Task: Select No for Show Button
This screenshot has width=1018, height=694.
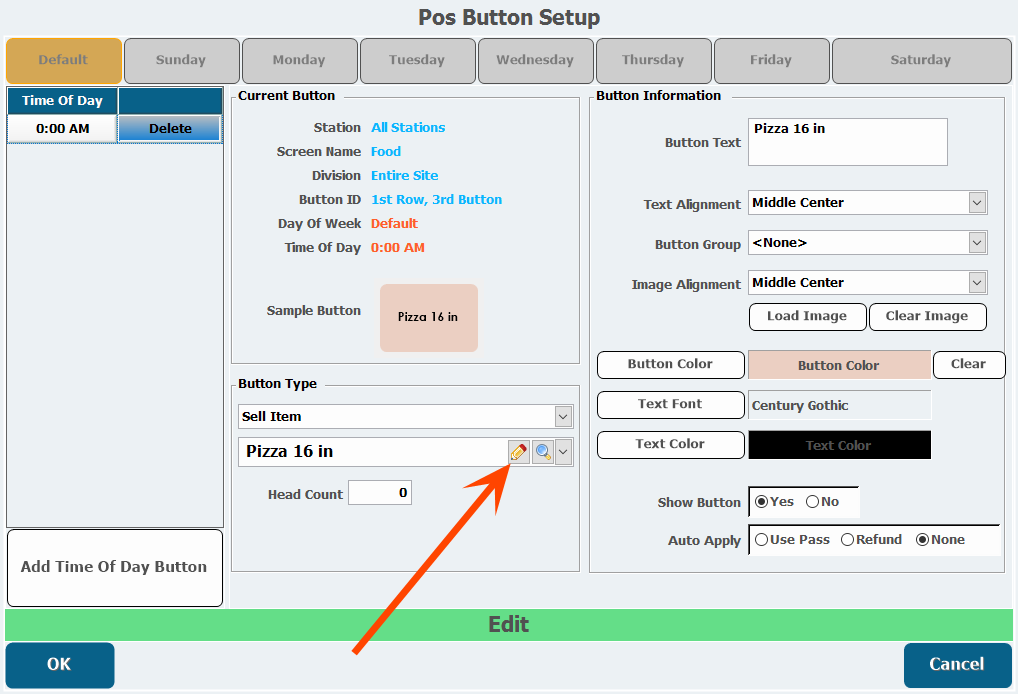Action: pos(812,501)
